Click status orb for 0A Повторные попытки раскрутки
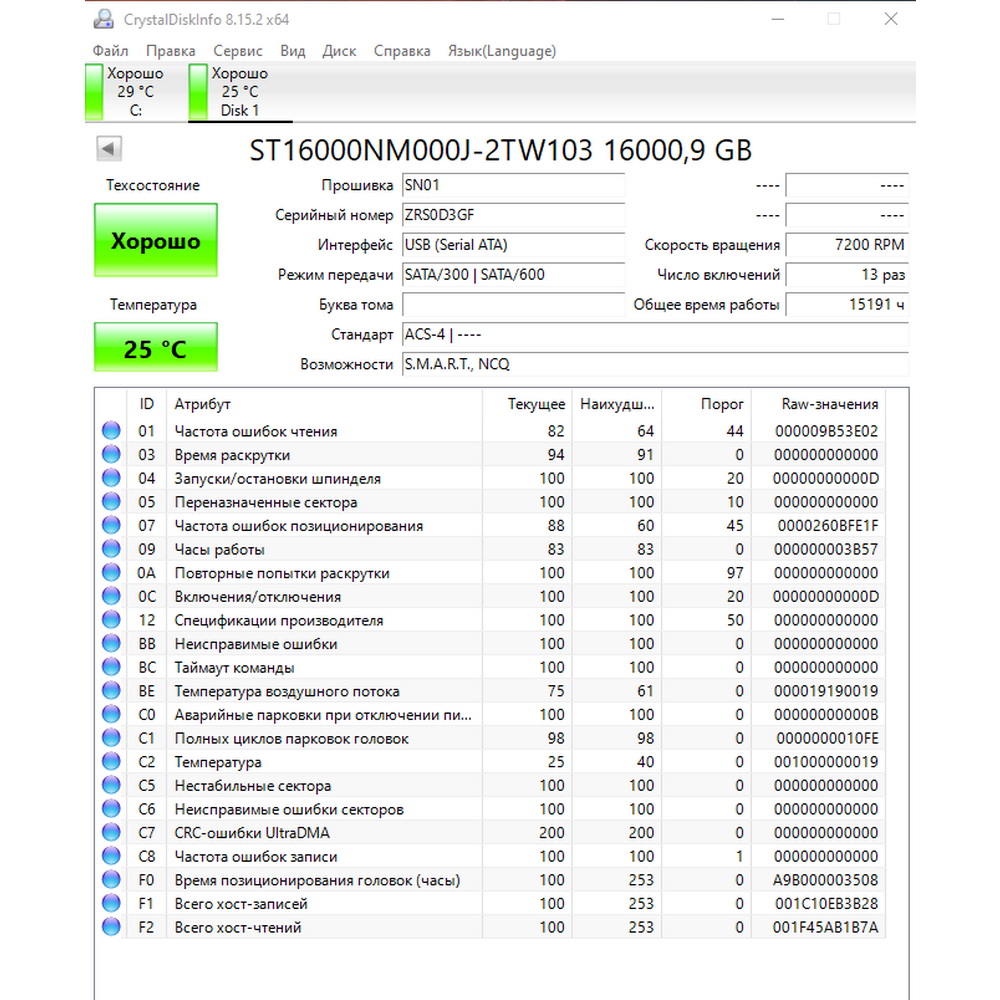The width and height of the screenshot is (1000, 1000). pyautogui.click(x=111, y=572)
